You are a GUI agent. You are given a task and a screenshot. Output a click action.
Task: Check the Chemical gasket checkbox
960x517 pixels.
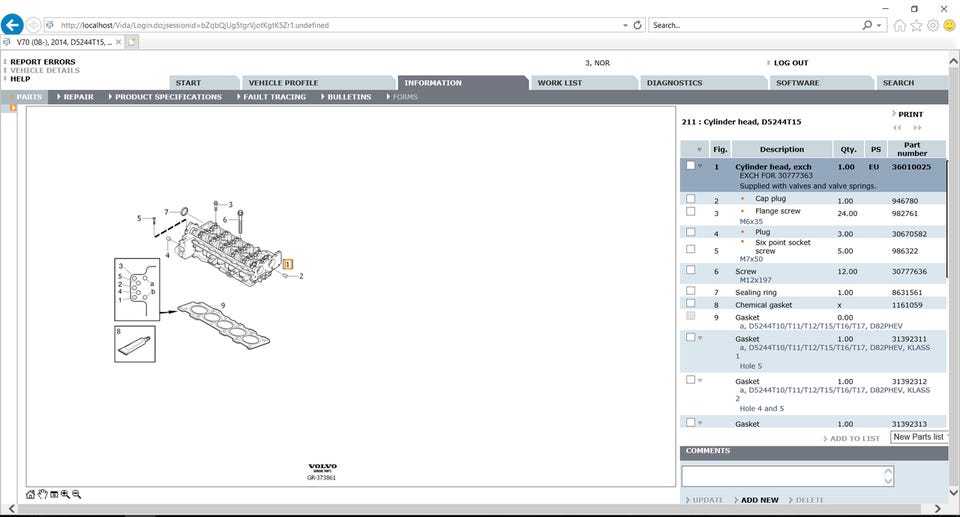coord(691,303)
